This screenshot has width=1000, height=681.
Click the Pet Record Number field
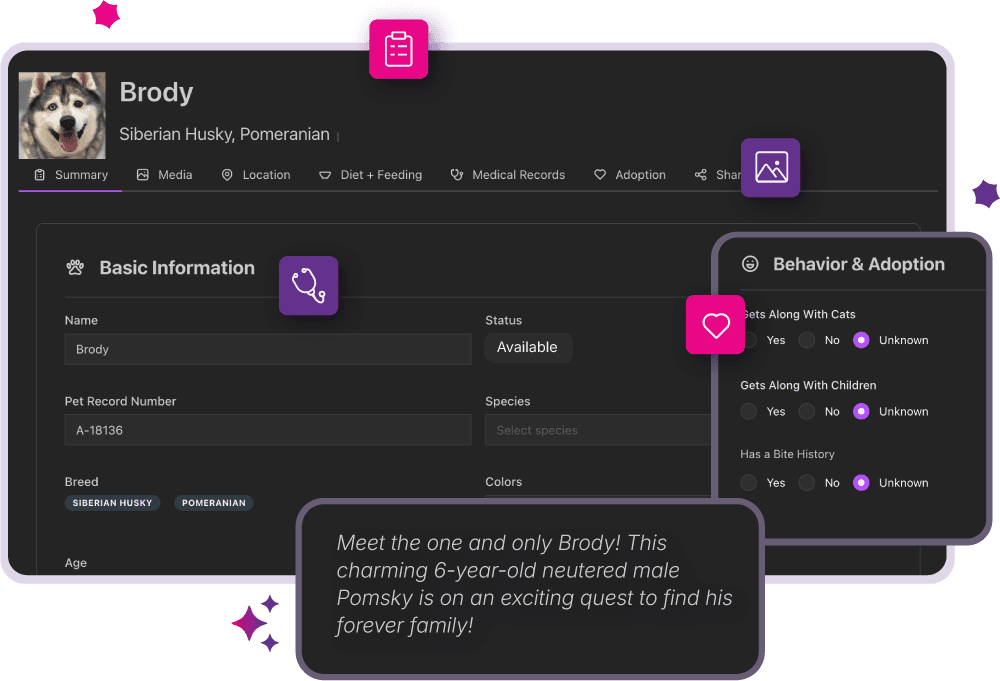coord(267,430)
